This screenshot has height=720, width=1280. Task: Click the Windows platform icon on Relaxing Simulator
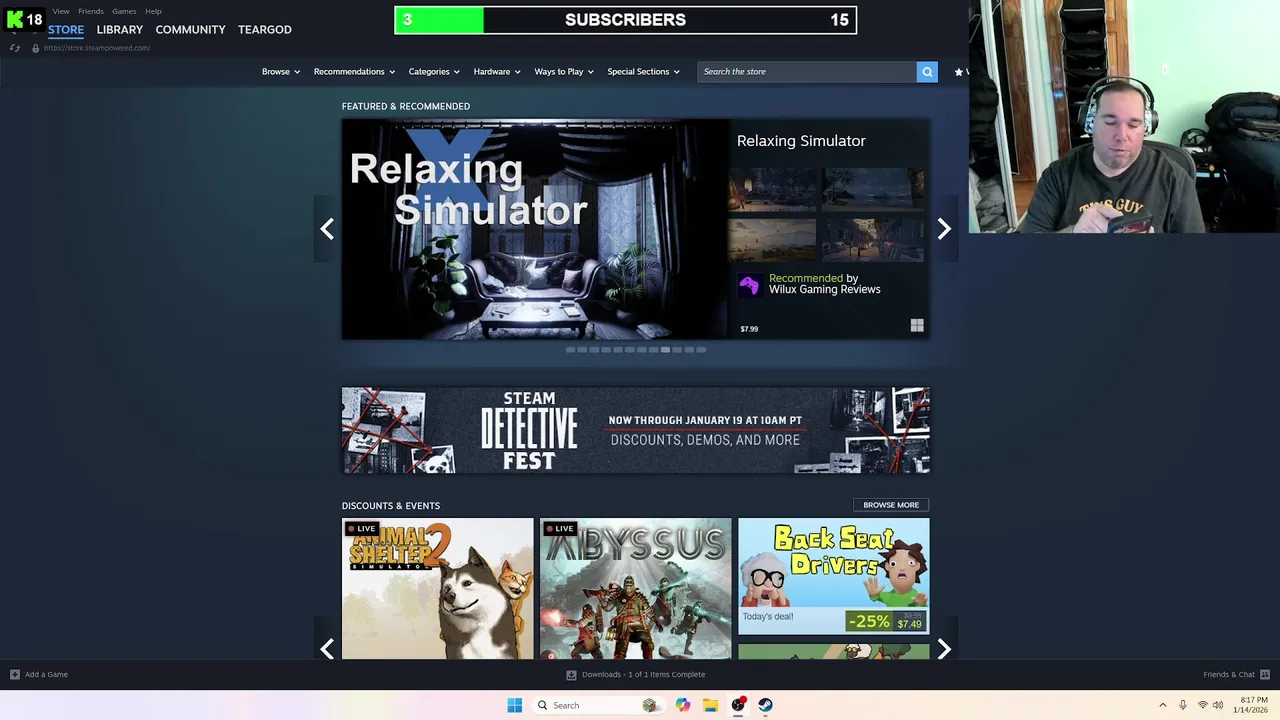pyautogui.click(x=917, y=326)
